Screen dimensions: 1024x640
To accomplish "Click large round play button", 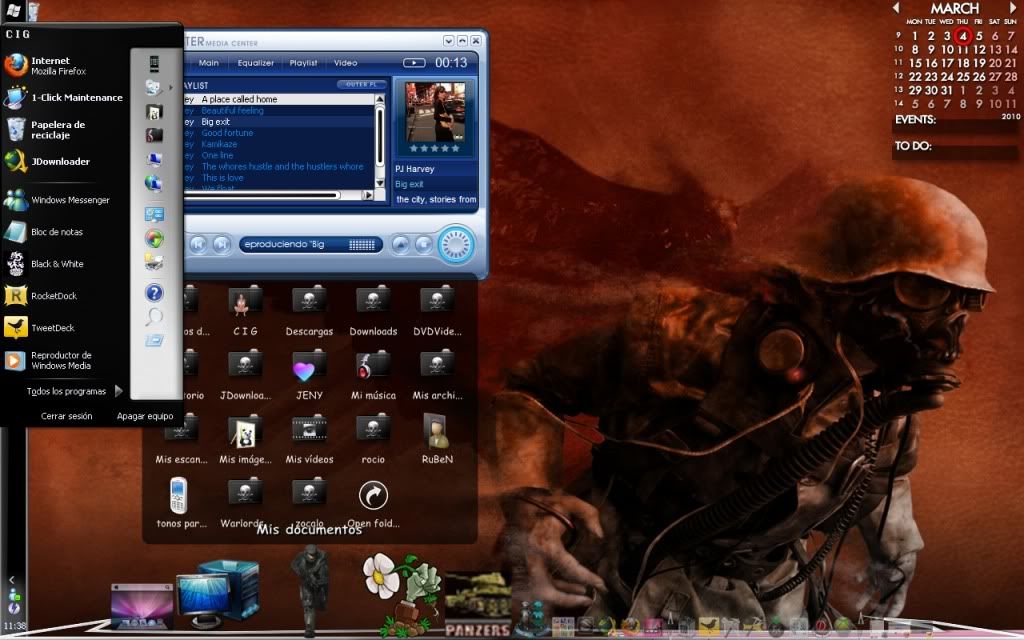I will (x=455, y=245).
